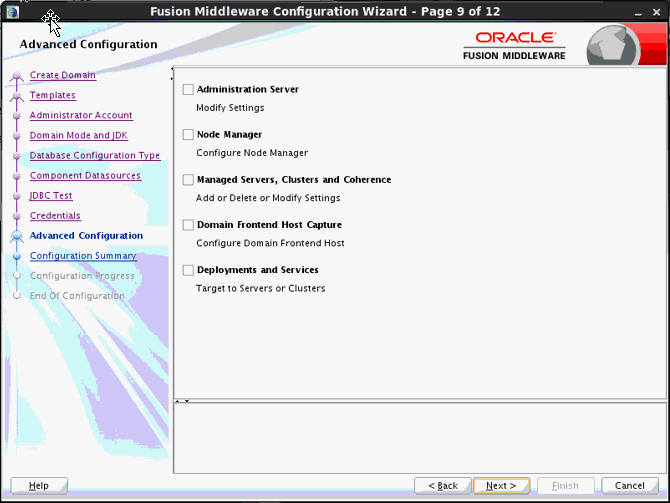This screenshot has height=503, width=670.
Task: Click the Domain Mode and JDK bullet icon
Action: [x=17, y=136]
